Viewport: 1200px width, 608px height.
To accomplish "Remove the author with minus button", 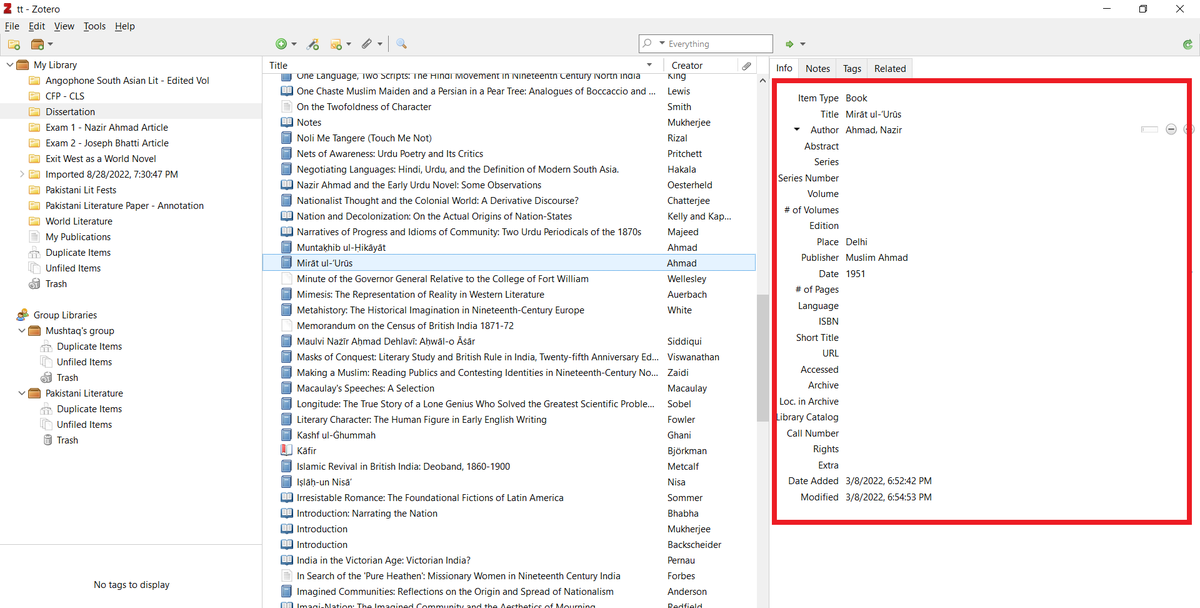I will [x=1170, y=130].
